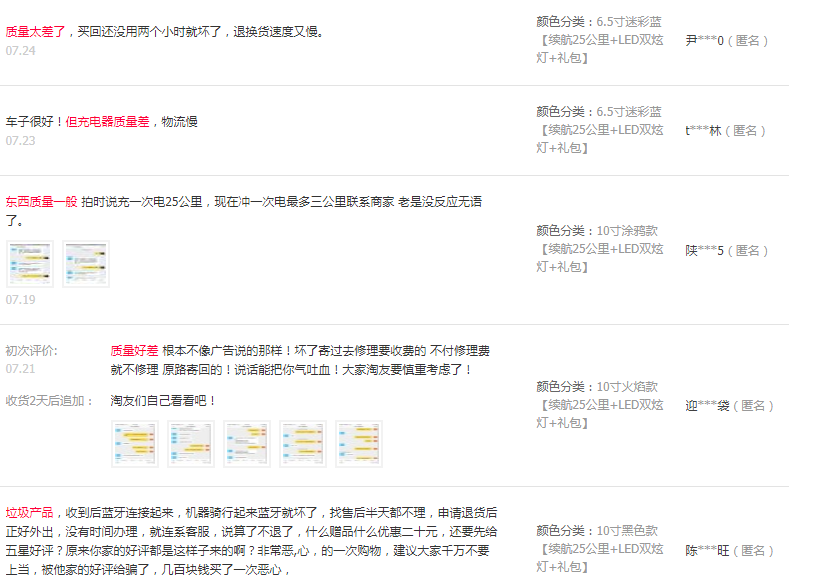View third photo under 淘友们自己看看吧
815x579 pixels.
(x=246, y=444)
